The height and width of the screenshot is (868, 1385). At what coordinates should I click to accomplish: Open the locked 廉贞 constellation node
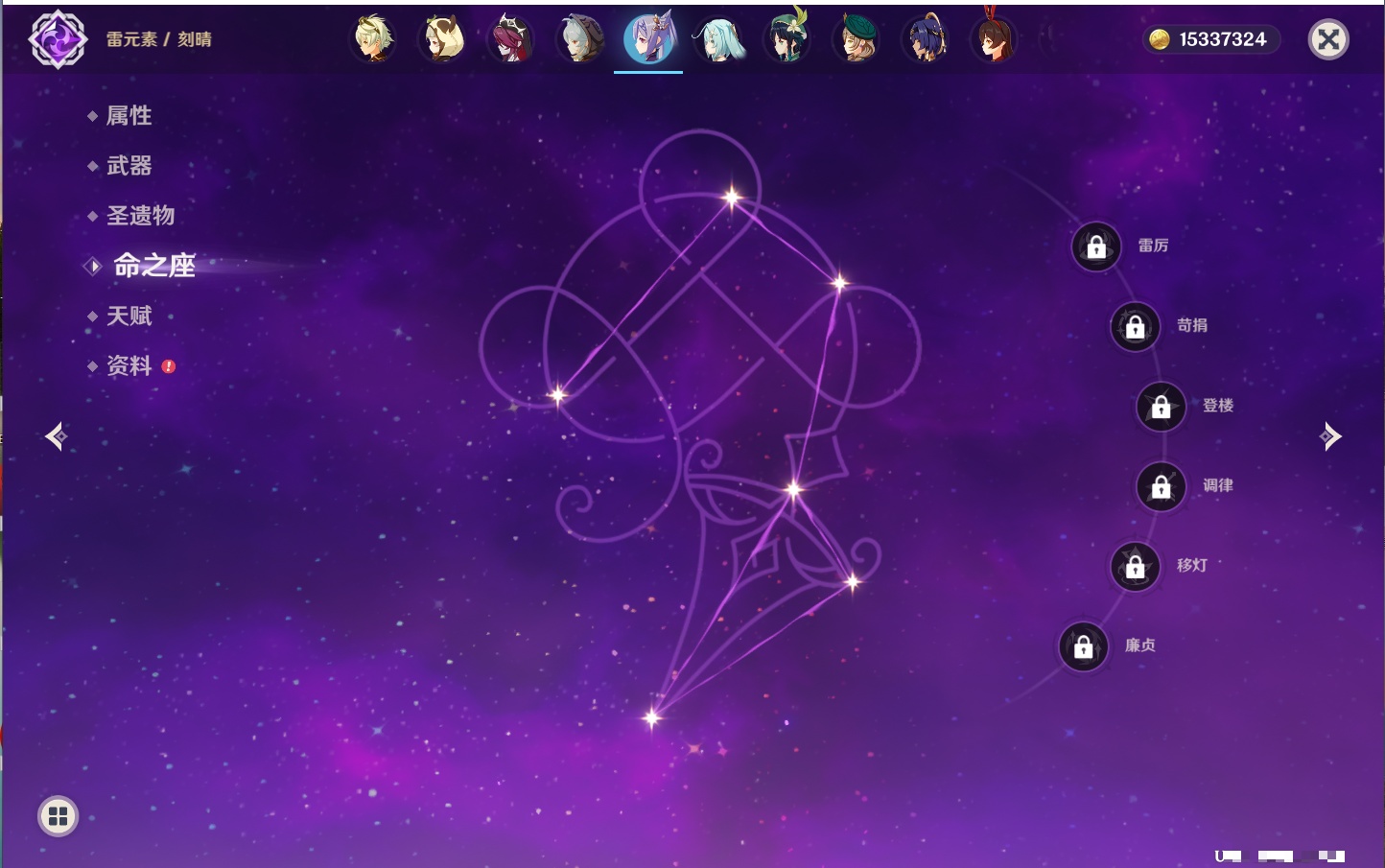1084,646
